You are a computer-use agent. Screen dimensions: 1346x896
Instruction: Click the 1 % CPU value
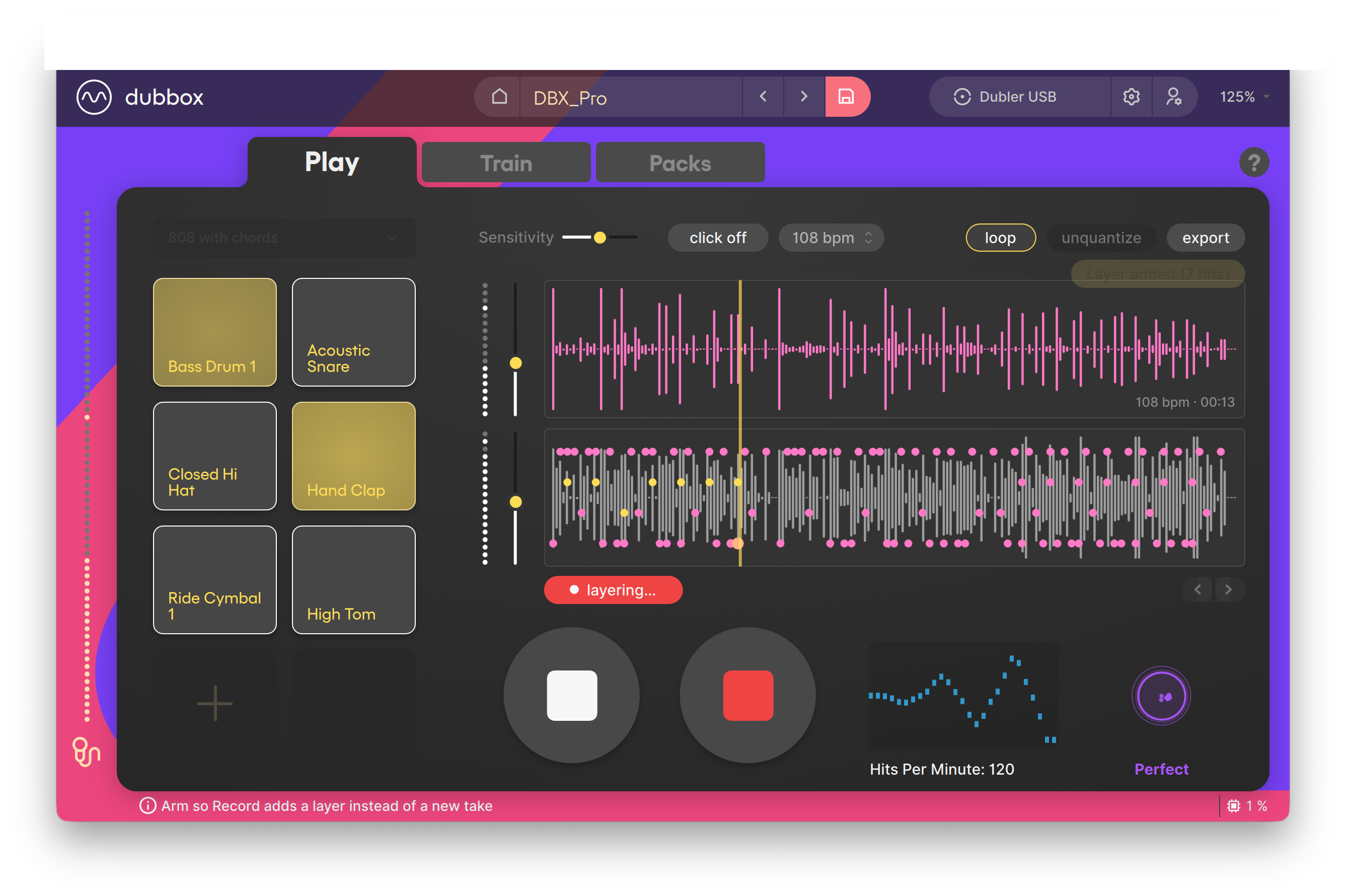click(1256, 806)
